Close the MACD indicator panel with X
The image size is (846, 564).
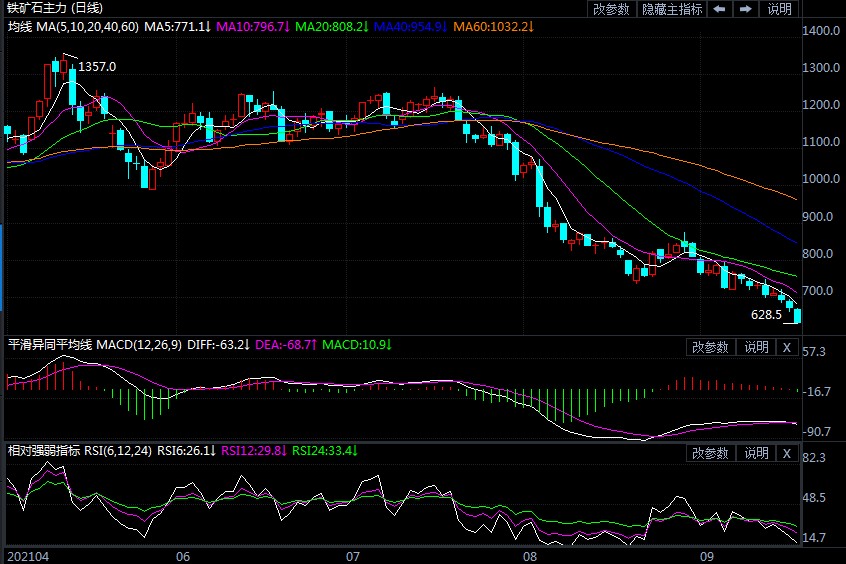[786, 347]
